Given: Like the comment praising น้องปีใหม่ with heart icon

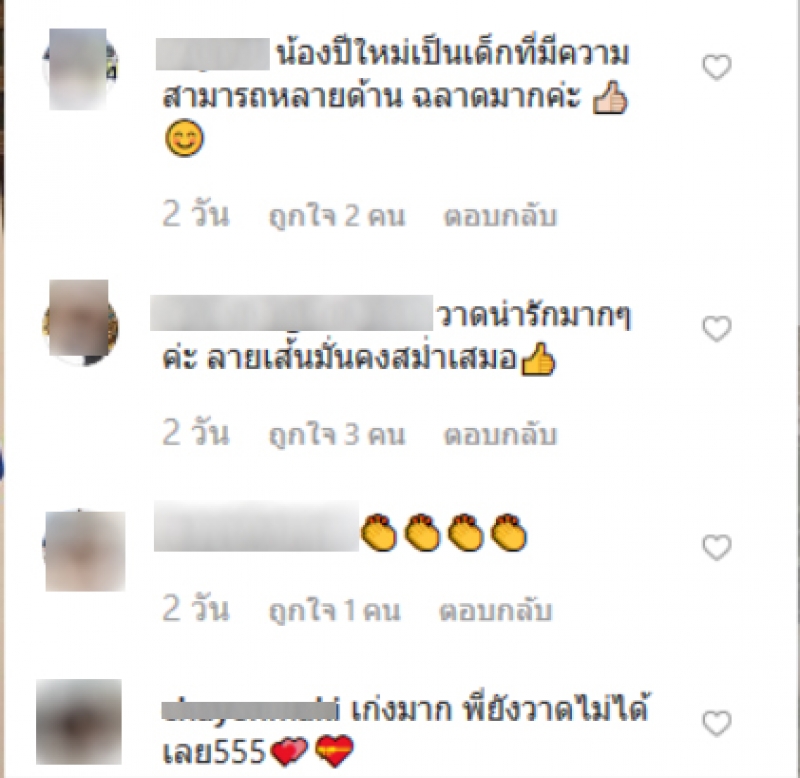Looking at the screenshot, I should [717, 67].
